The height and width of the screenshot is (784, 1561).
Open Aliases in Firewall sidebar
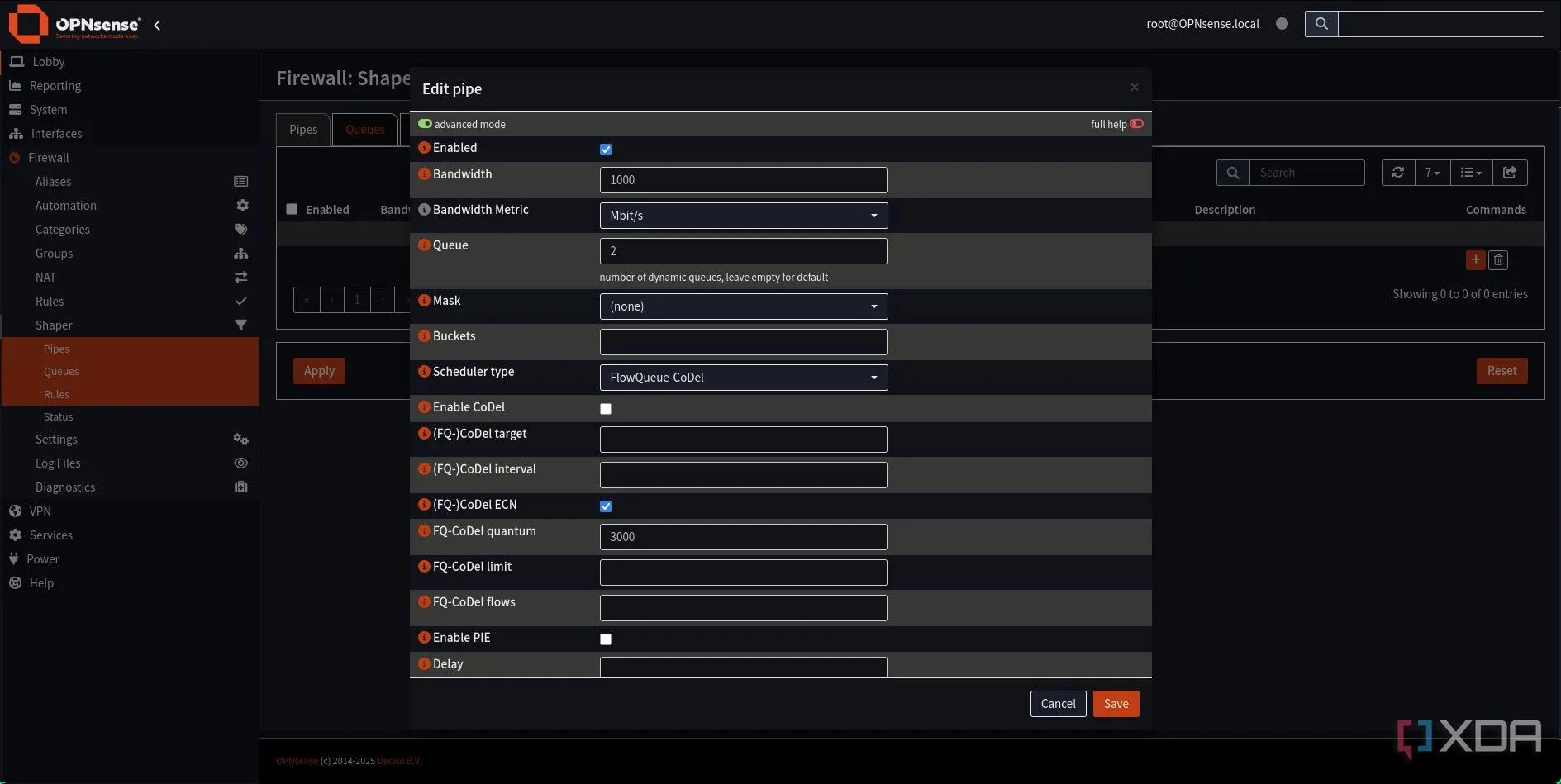click(53, 182)
